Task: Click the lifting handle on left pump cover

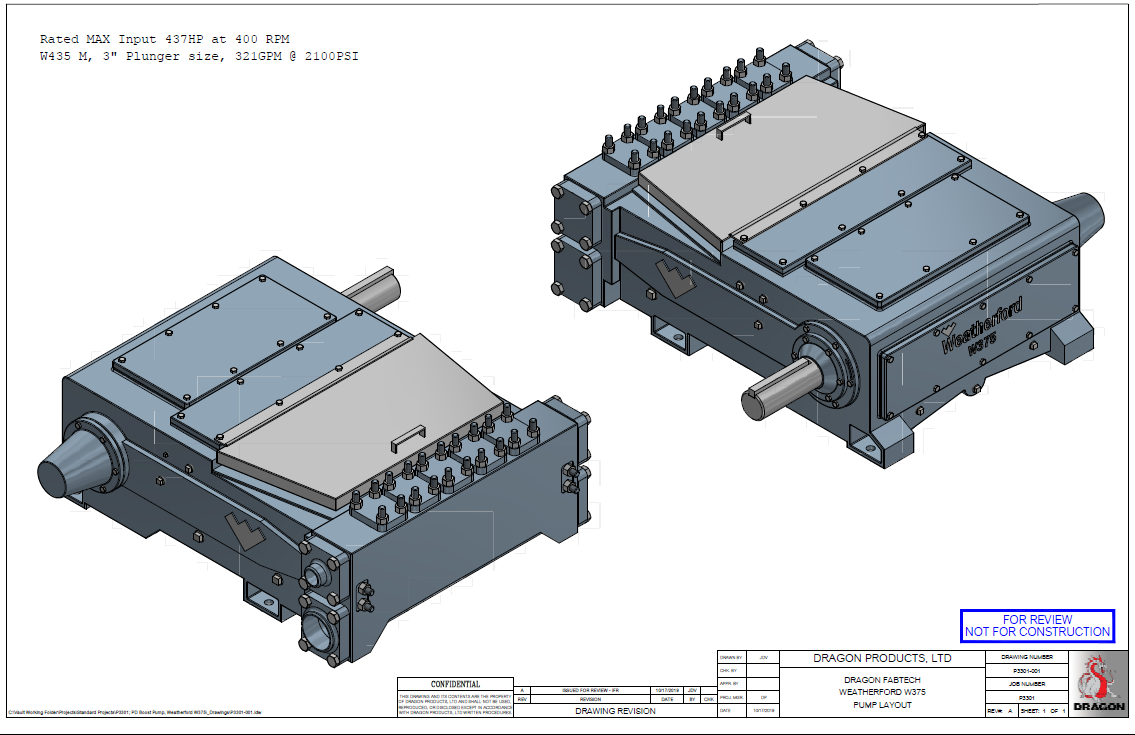Action: 408,435
